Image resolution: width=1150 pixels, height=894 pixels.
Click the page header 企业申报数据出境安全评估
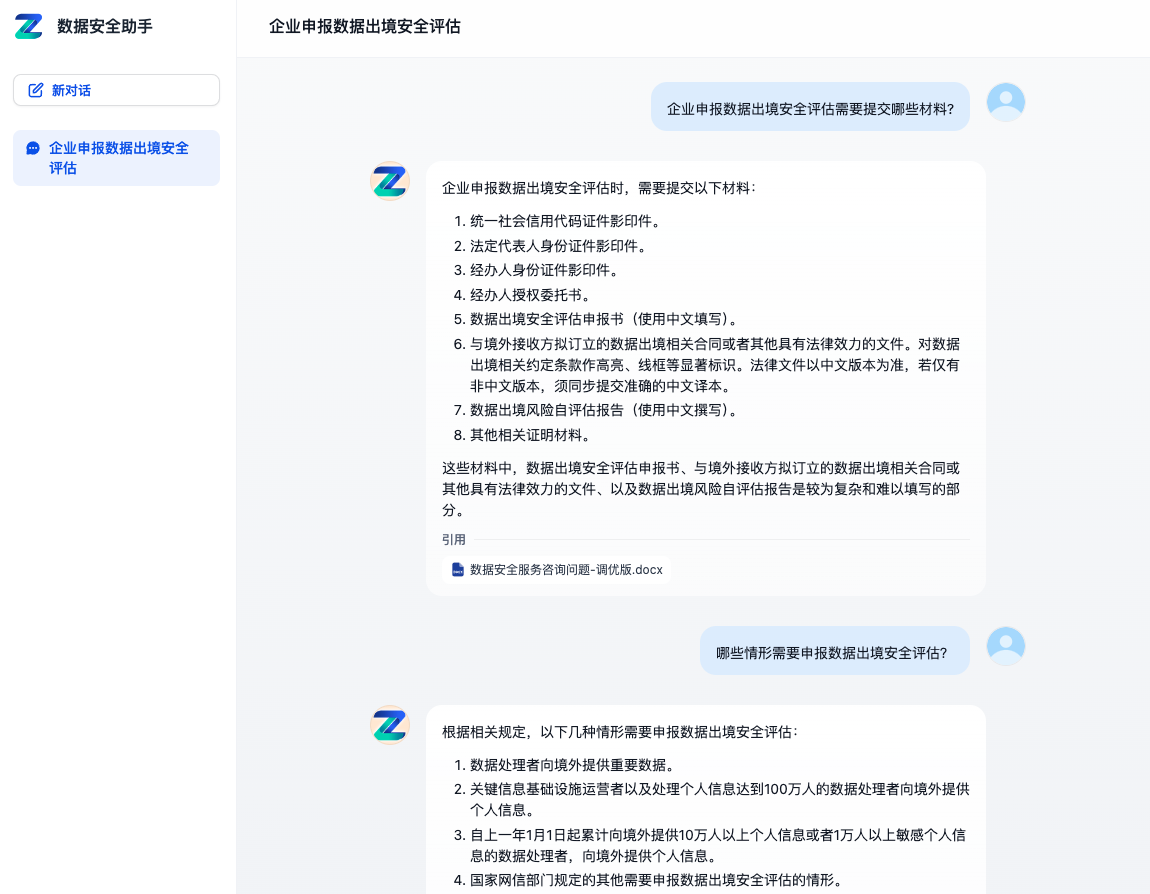365,26
